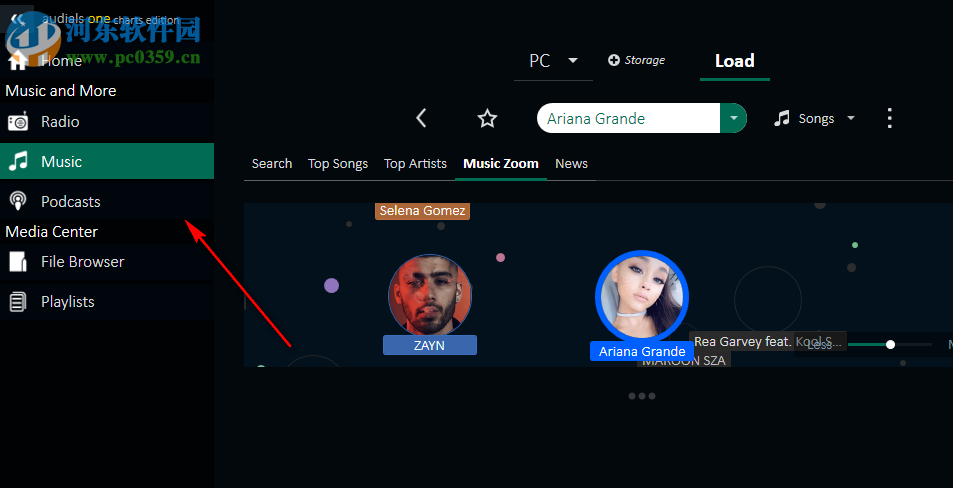Click the Less/More zoom slider handle
Screen dimensions: 953x488
(890, 345)
